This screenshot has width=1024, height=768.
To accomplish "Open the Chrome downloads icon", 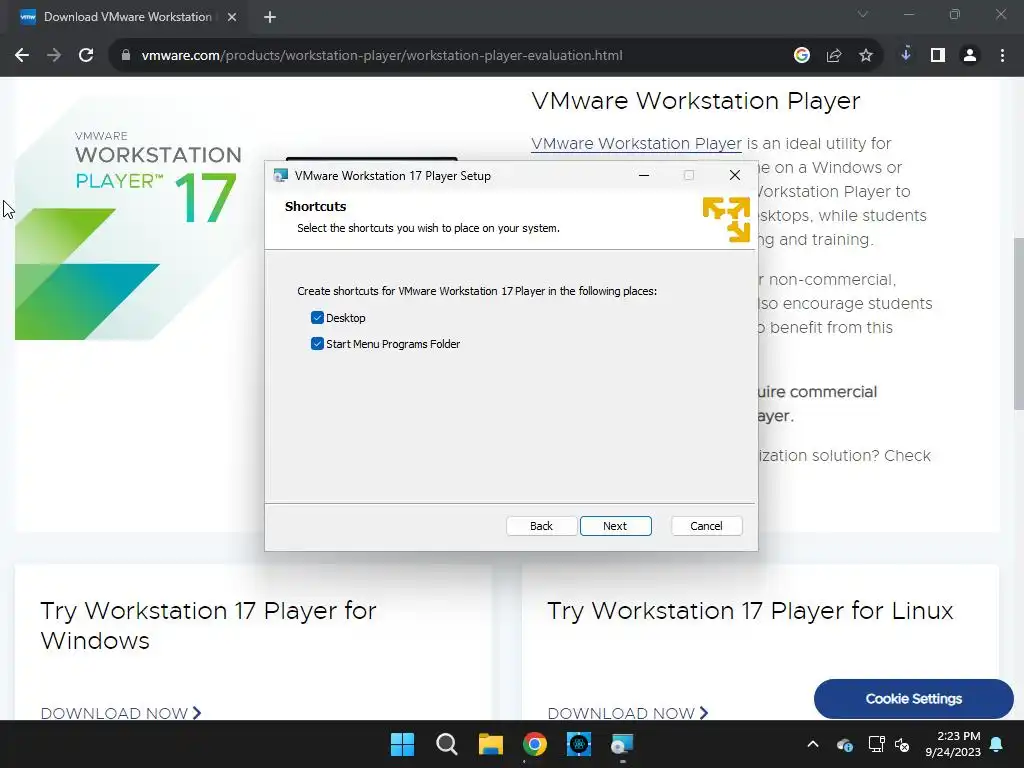I will click(x=906, y=55).
